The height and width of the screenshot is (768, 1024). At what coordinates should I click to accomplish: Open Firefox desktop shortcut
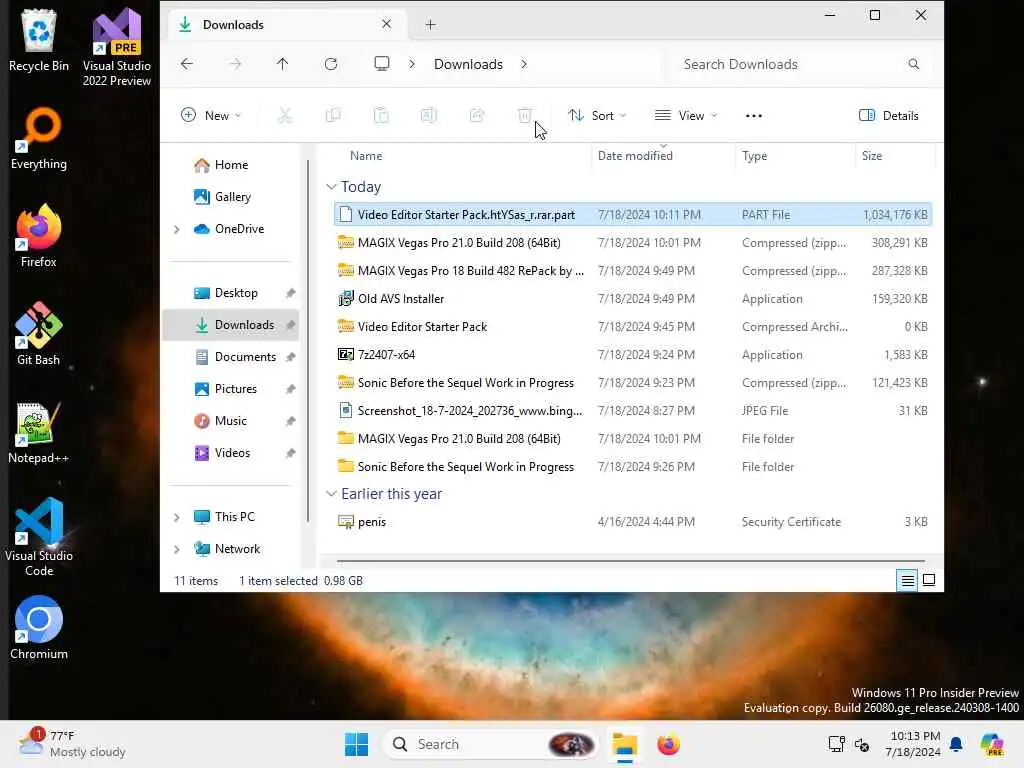click(39, 236)
